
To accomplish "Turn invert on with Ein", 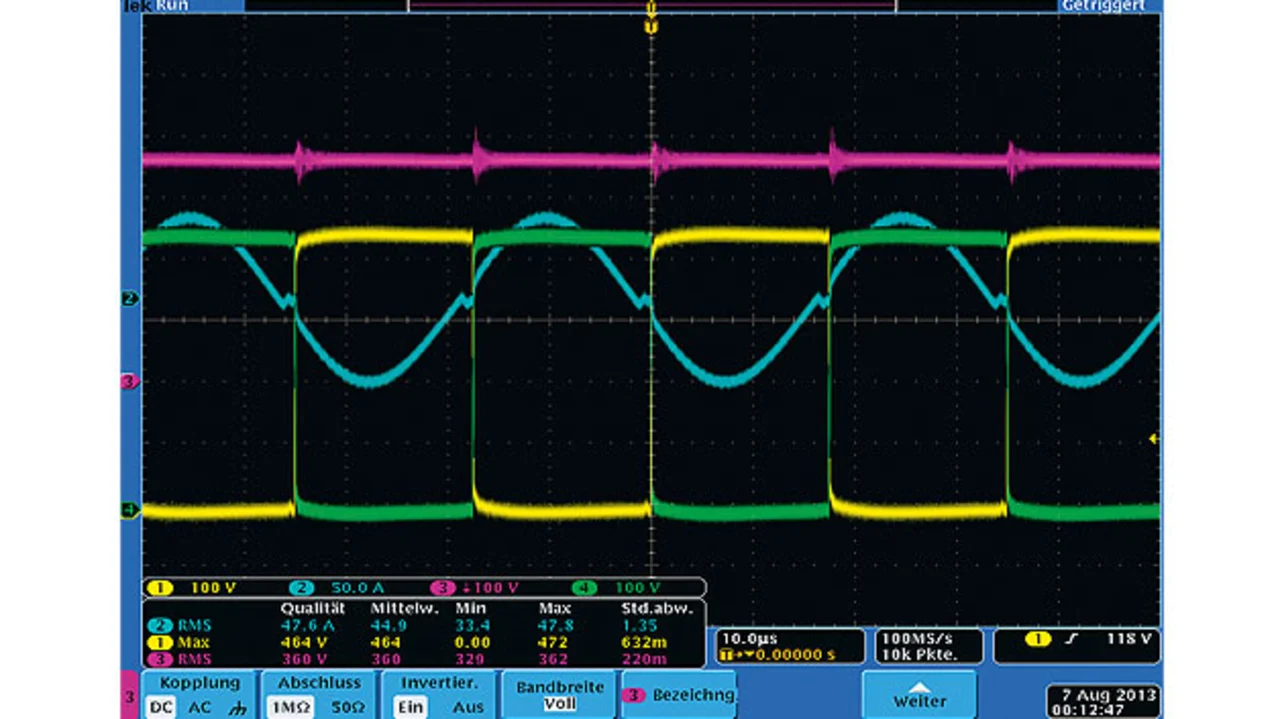I will (411, 706).
